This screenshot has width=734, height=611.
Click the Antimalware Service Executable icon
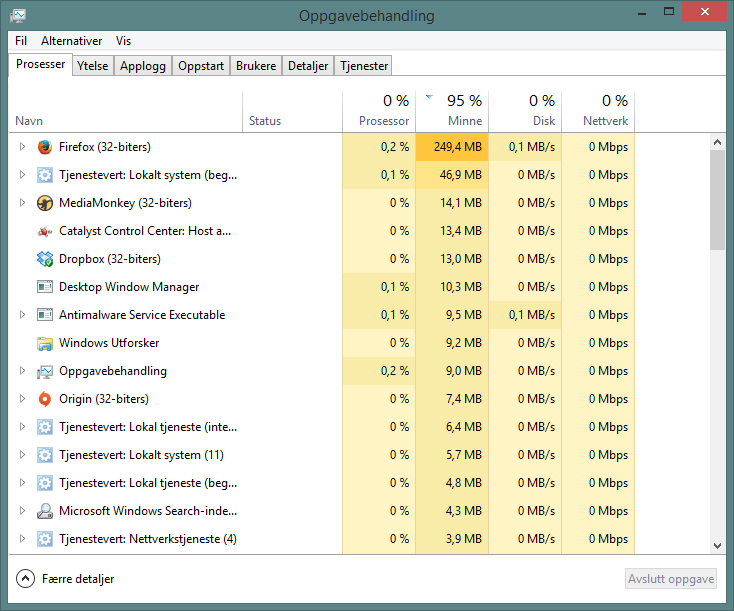(x=44, y=315)
